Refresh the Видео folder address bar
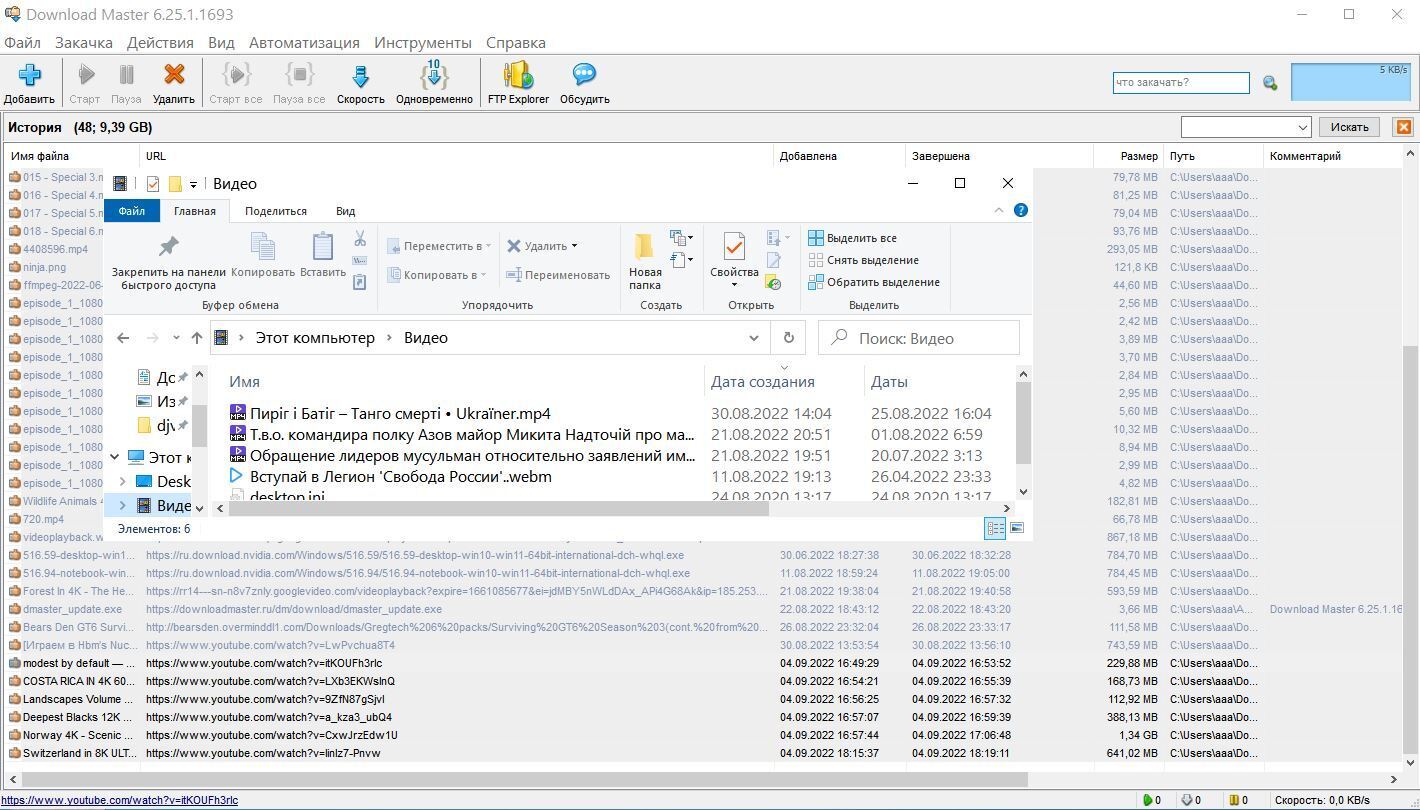Screen dimensions: 1420x810 click(789, 338)
